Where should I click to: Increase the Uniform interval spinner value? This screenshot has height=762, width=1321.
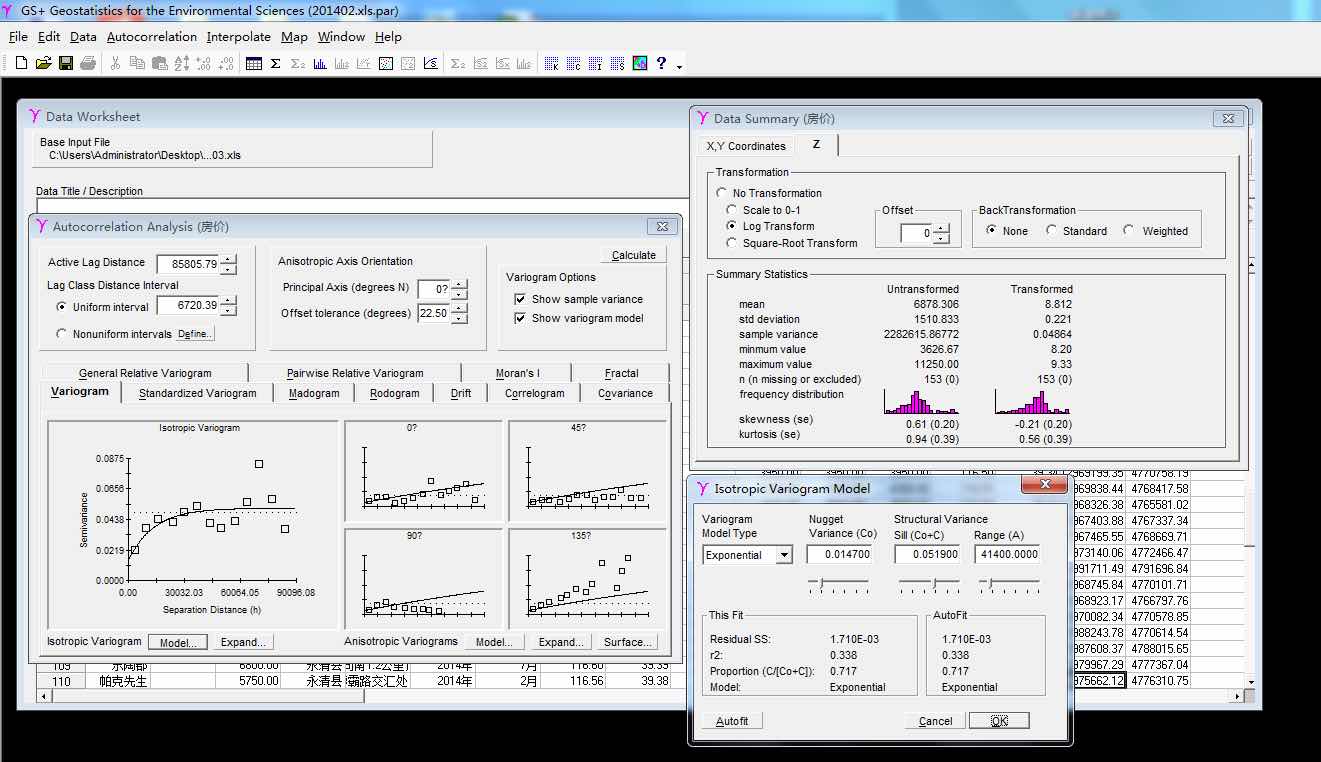229,301
